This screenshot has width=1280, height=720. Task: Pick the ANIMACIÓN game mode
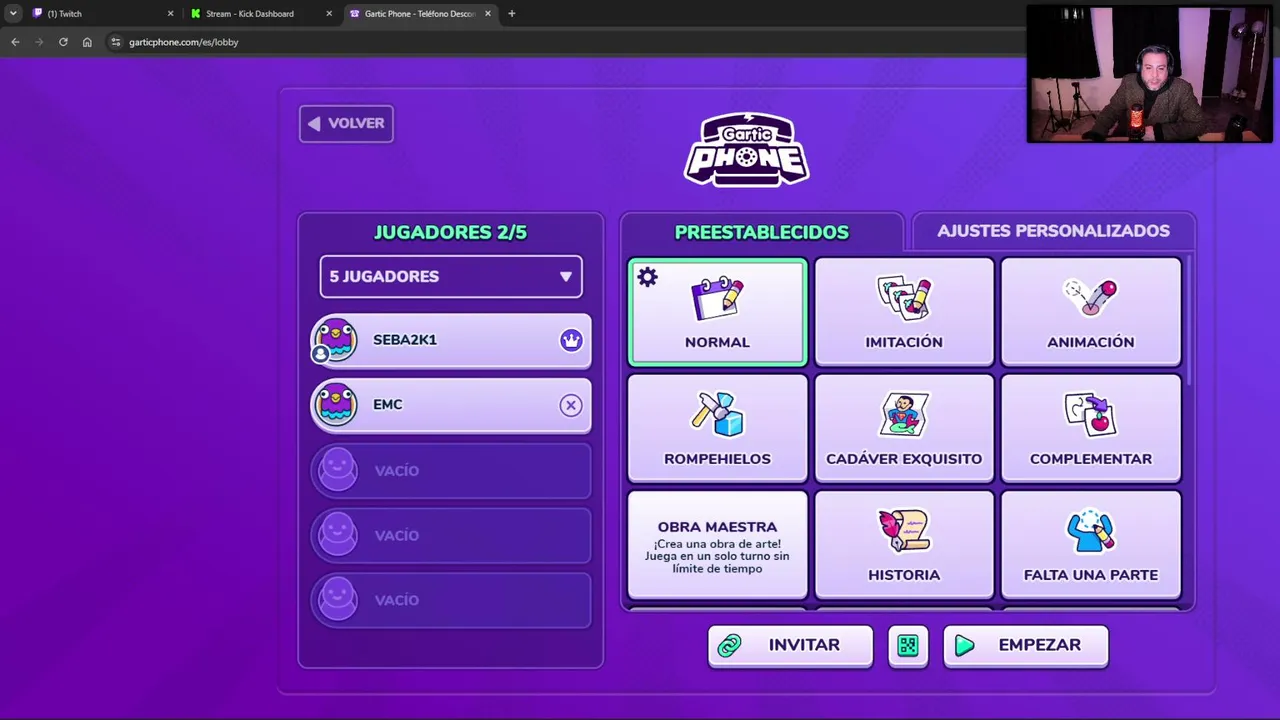point(1091,312)
